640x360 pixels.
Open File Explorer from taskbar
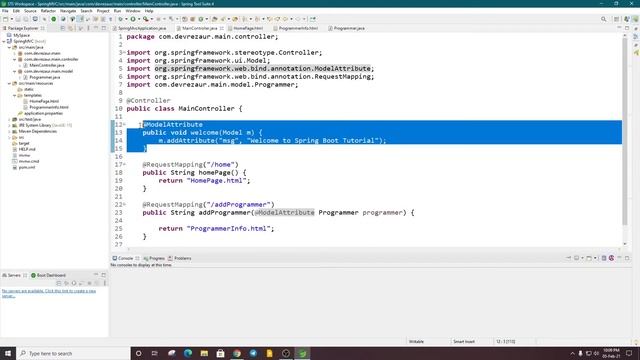204,353
